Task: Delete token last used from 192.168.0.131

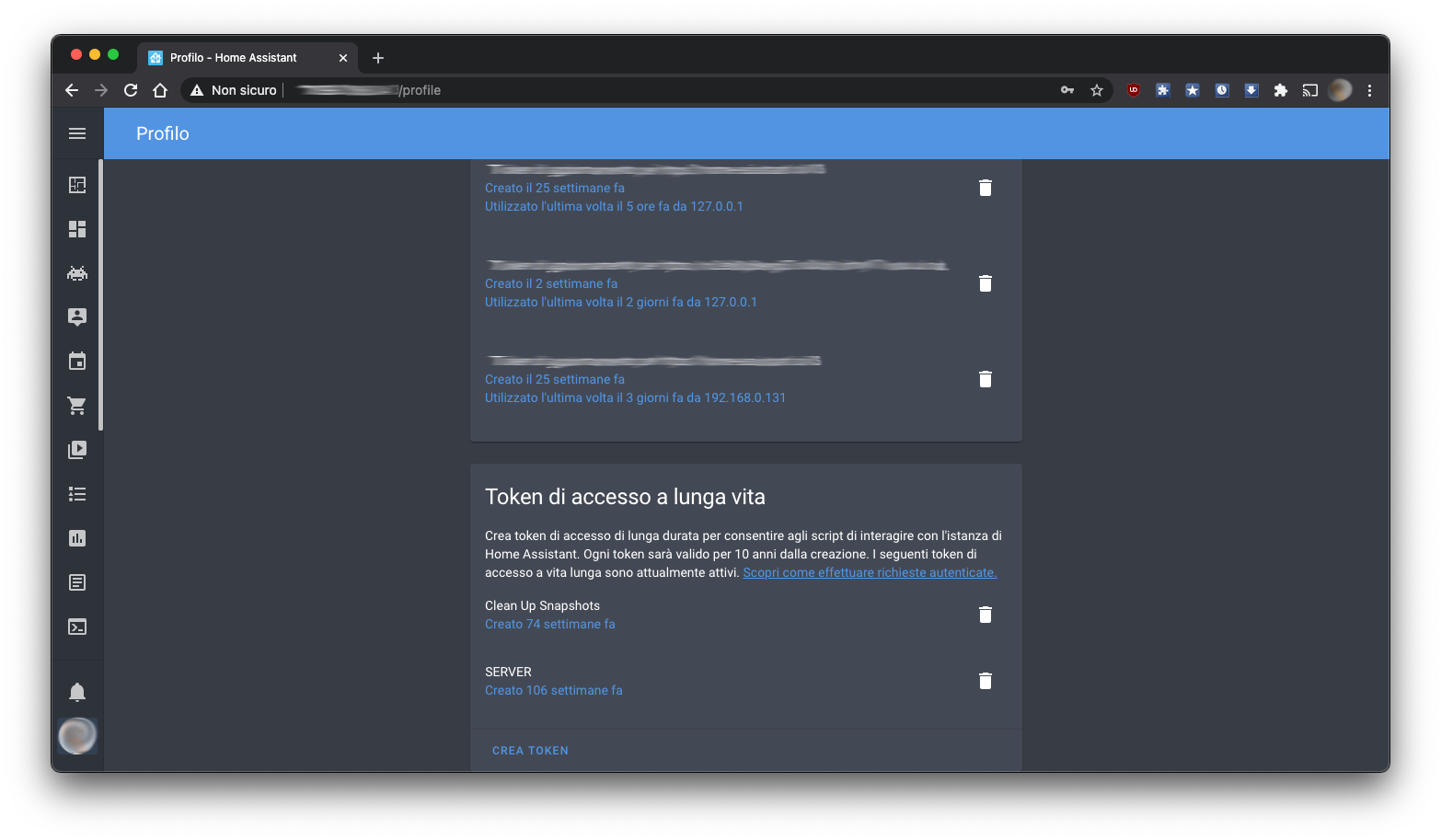Action: pyautogui.click(x=986, y=379)
